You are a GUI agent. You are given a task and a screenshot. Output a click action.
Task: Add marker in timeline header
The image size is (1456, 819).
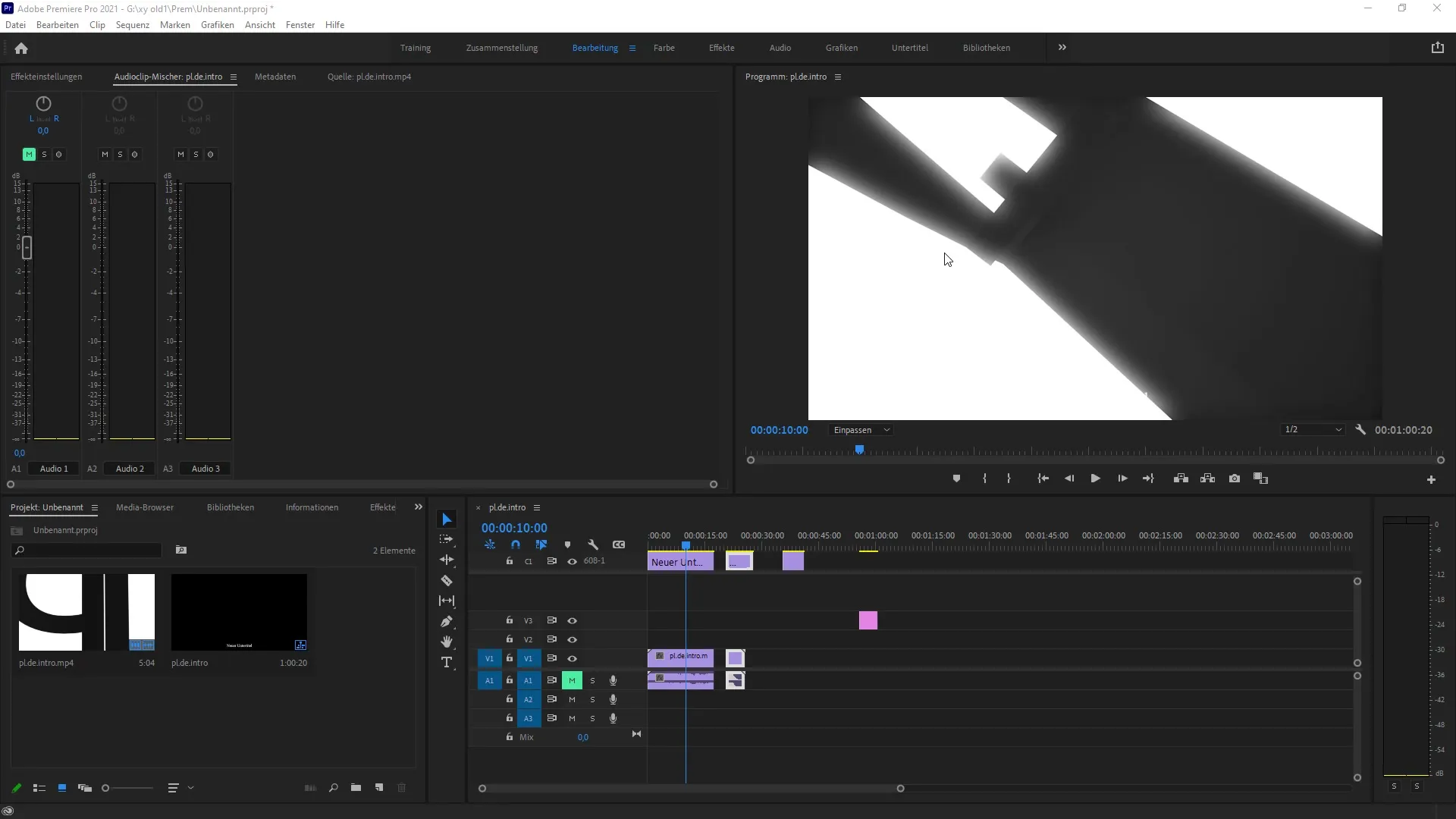pos(567,544)
